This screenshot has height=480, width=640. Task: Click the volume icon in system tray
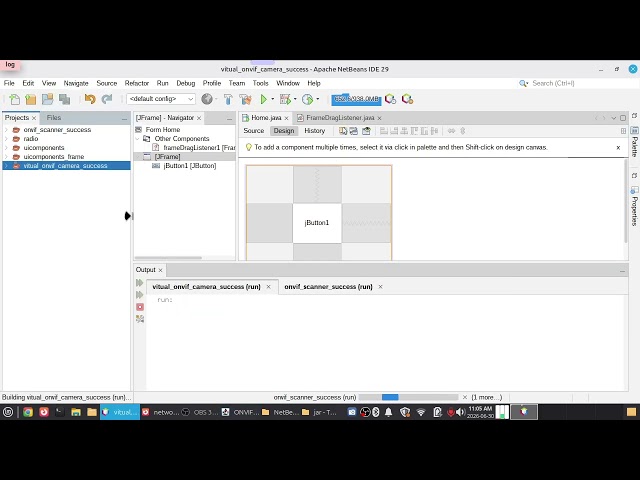[x=460, y=412]
